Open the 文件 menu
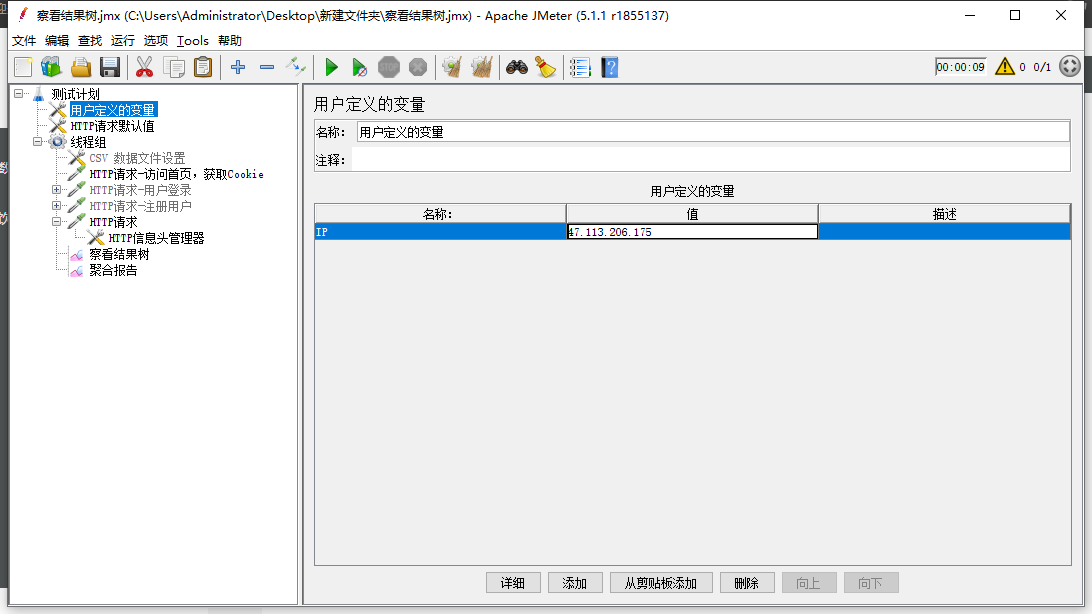This screenshot has height=614, width=1092. tap(24, 40)
